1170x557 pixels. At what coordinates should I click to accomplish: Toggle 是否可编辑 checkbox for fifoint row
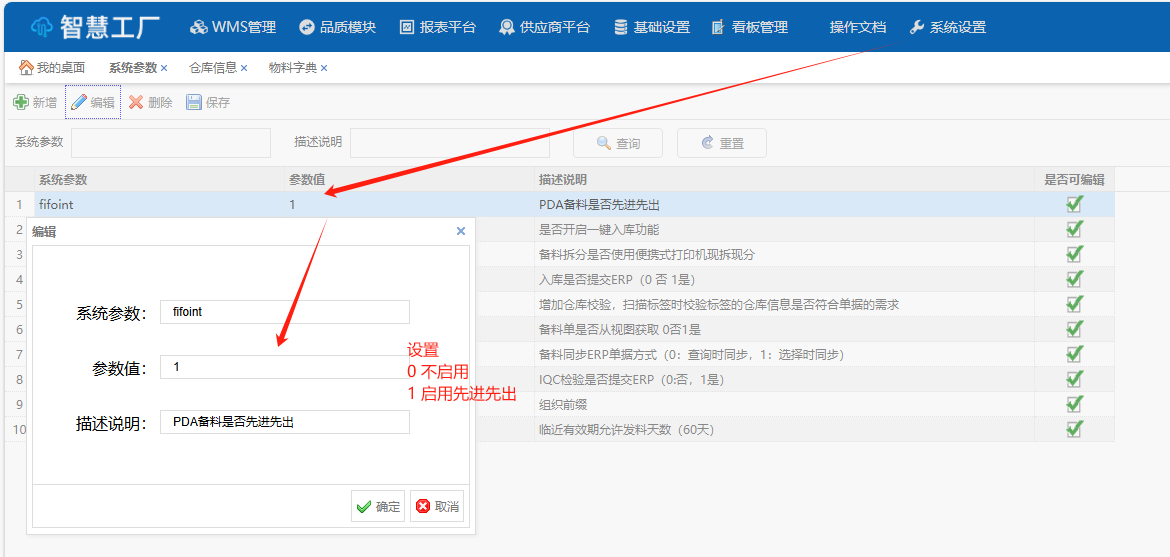point(1074,204)
